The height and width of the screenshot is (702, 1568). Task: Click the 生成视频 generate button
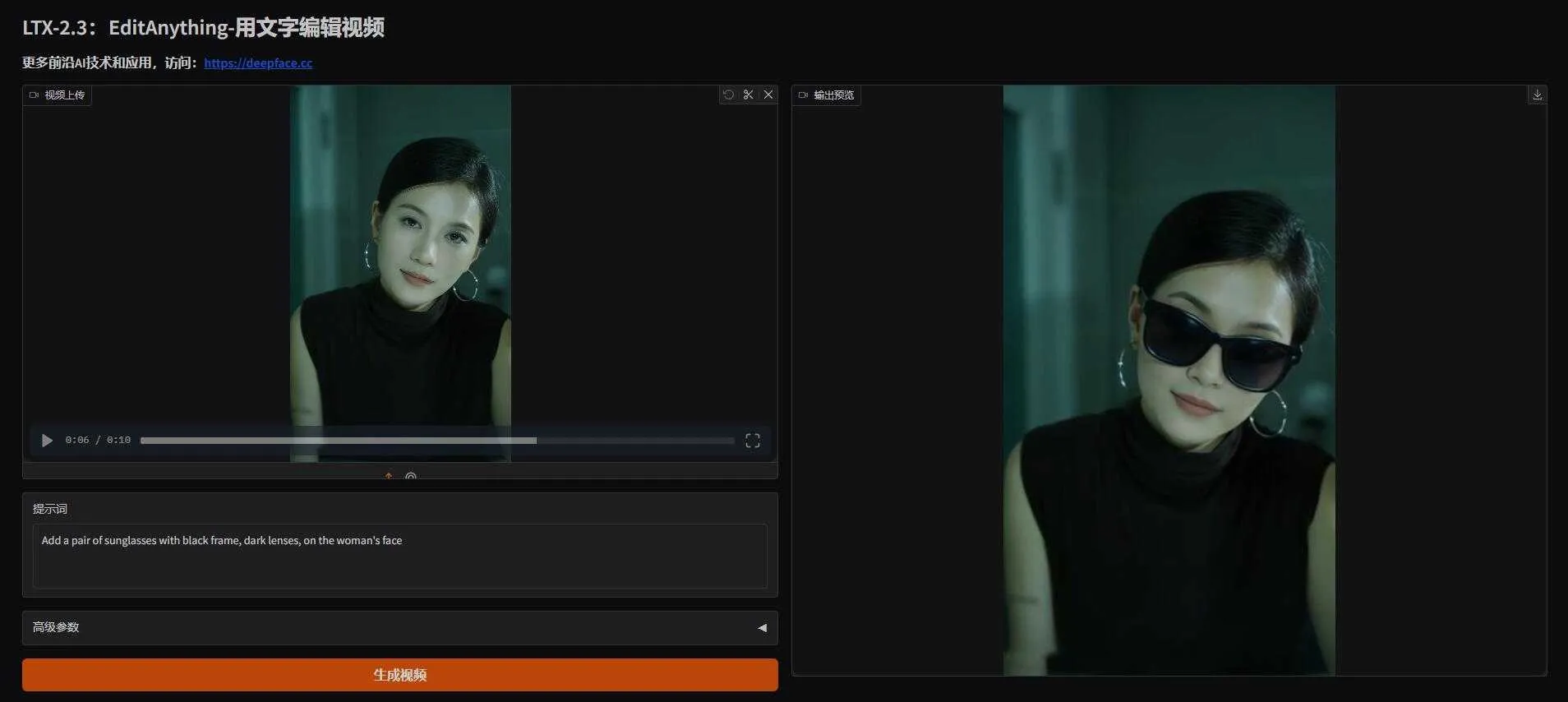click(399, 675)
